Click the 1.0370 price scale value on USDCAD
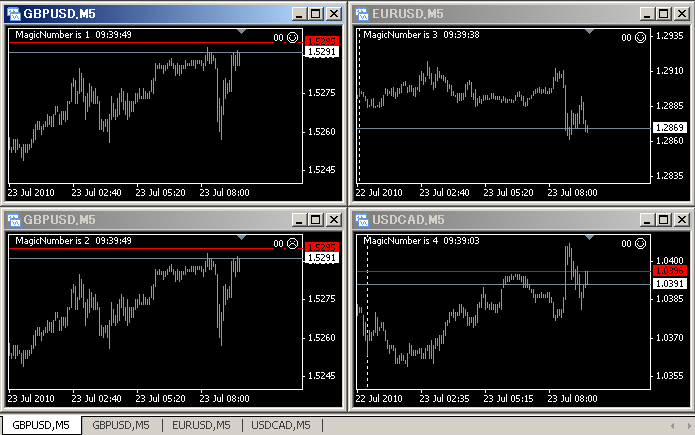The height and width of the screenshot is (435, 695). pyautogui.click(x=670, y=338)
